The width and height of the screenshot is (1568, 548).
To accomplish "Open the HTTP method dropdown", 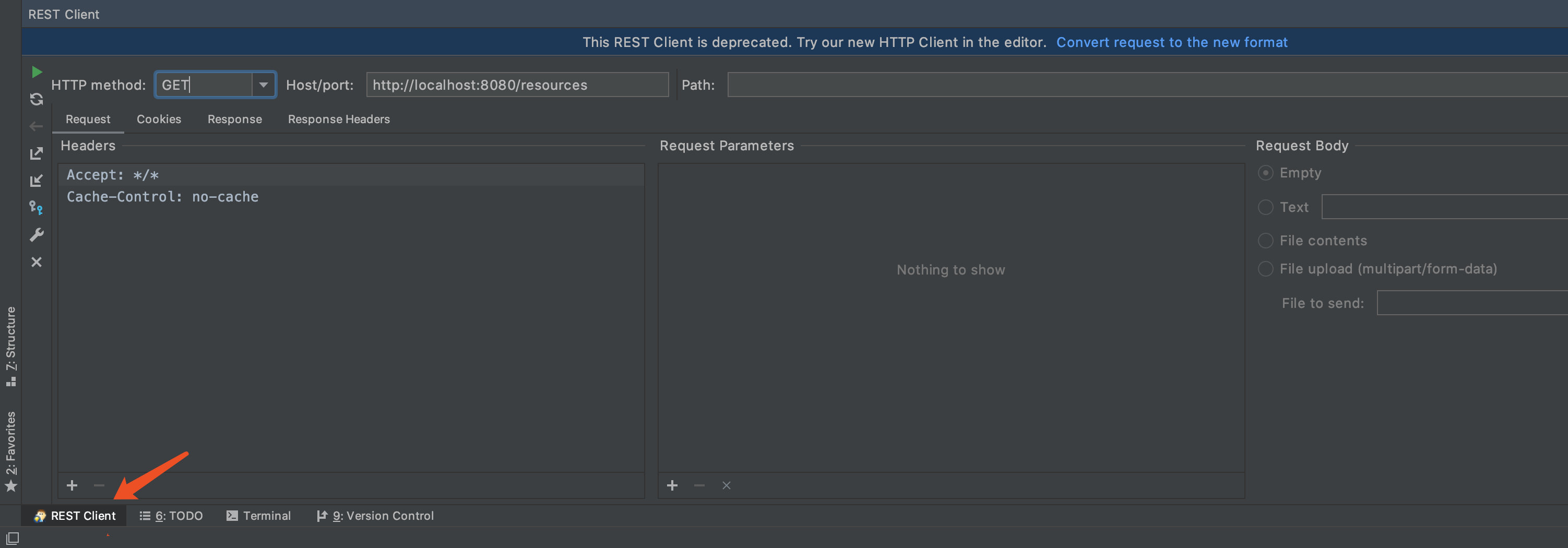I will (x=264, y=85).
